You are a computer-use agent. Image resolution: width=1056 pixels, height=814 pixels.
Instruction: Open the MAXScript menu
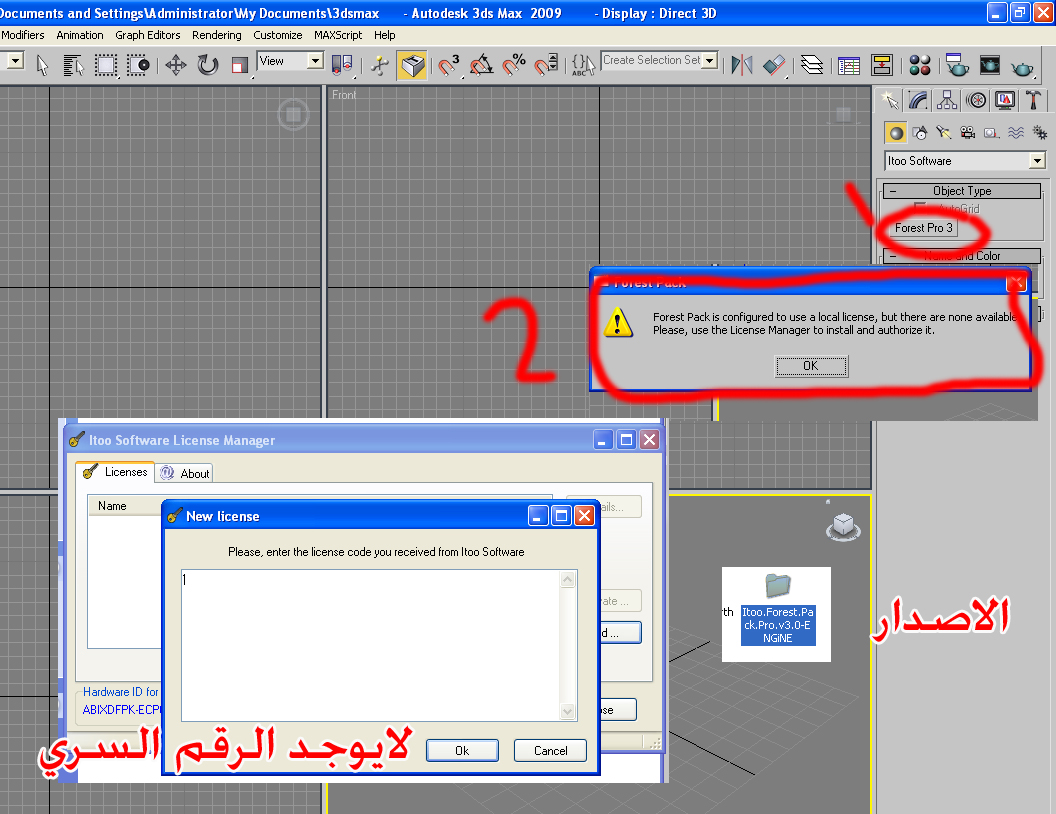click(337, 35)
